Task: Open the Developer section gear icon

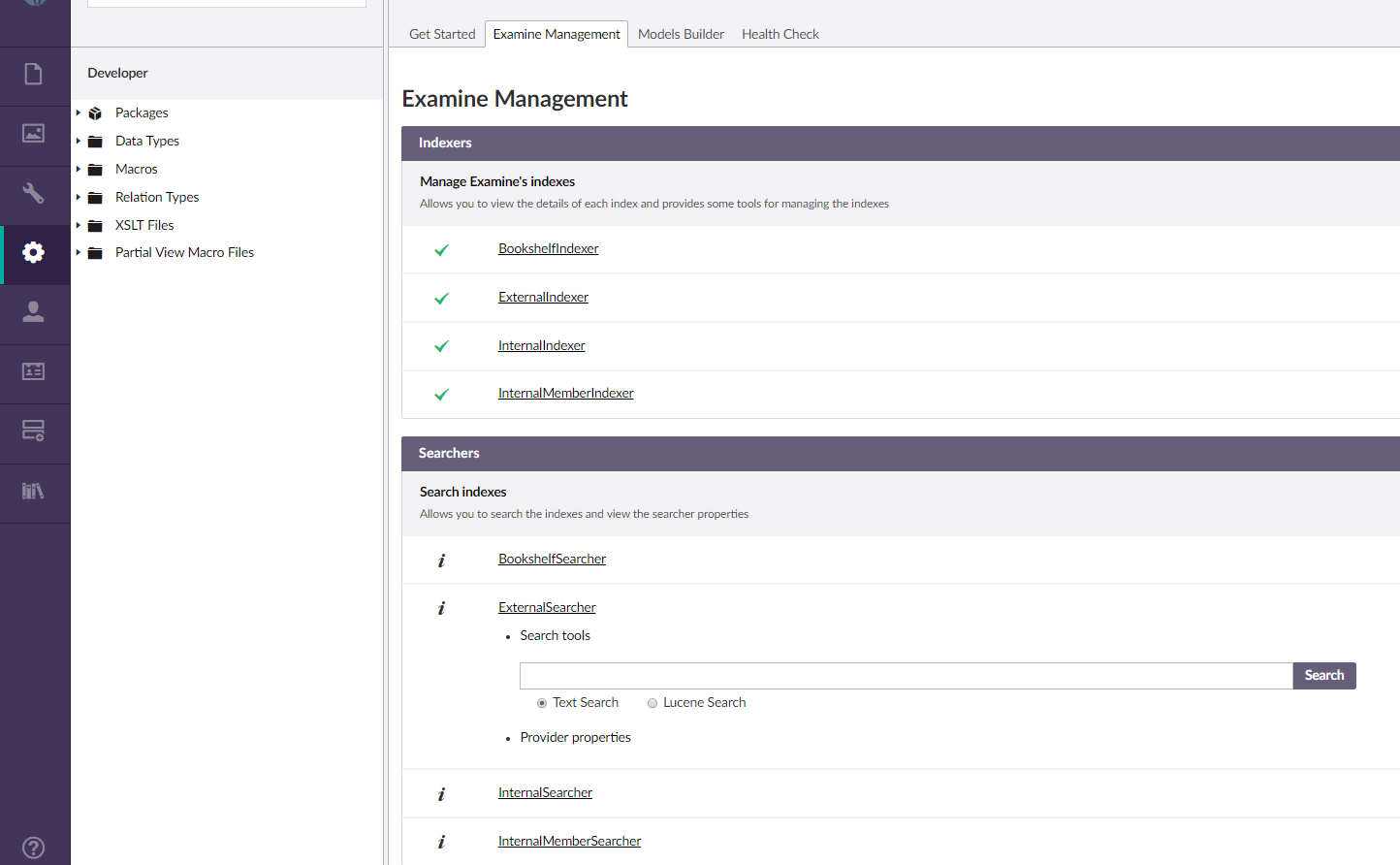Action: [34, 253]
